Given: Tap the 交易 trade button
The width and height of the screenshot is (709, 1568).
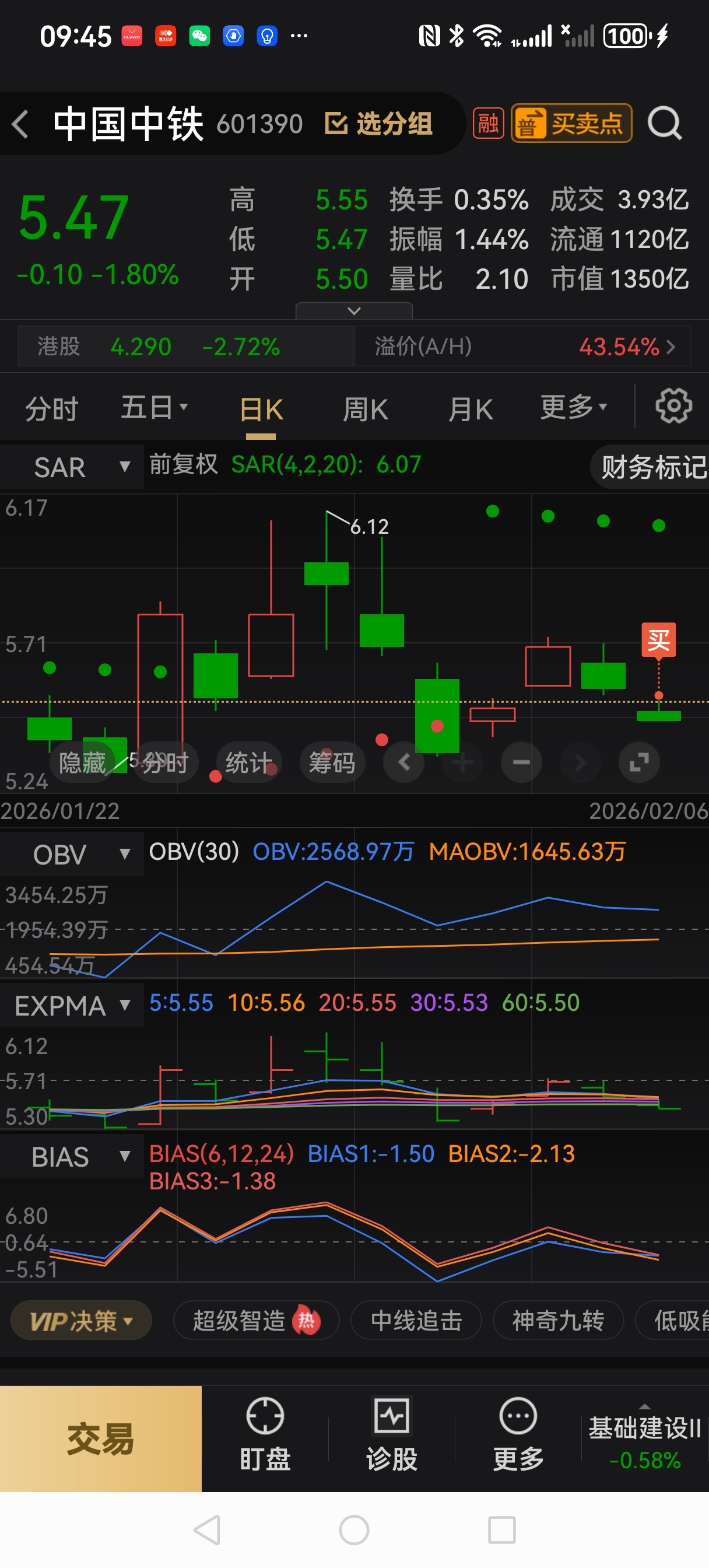Looking at the screenshot, I should click(x=100, y=1439).
